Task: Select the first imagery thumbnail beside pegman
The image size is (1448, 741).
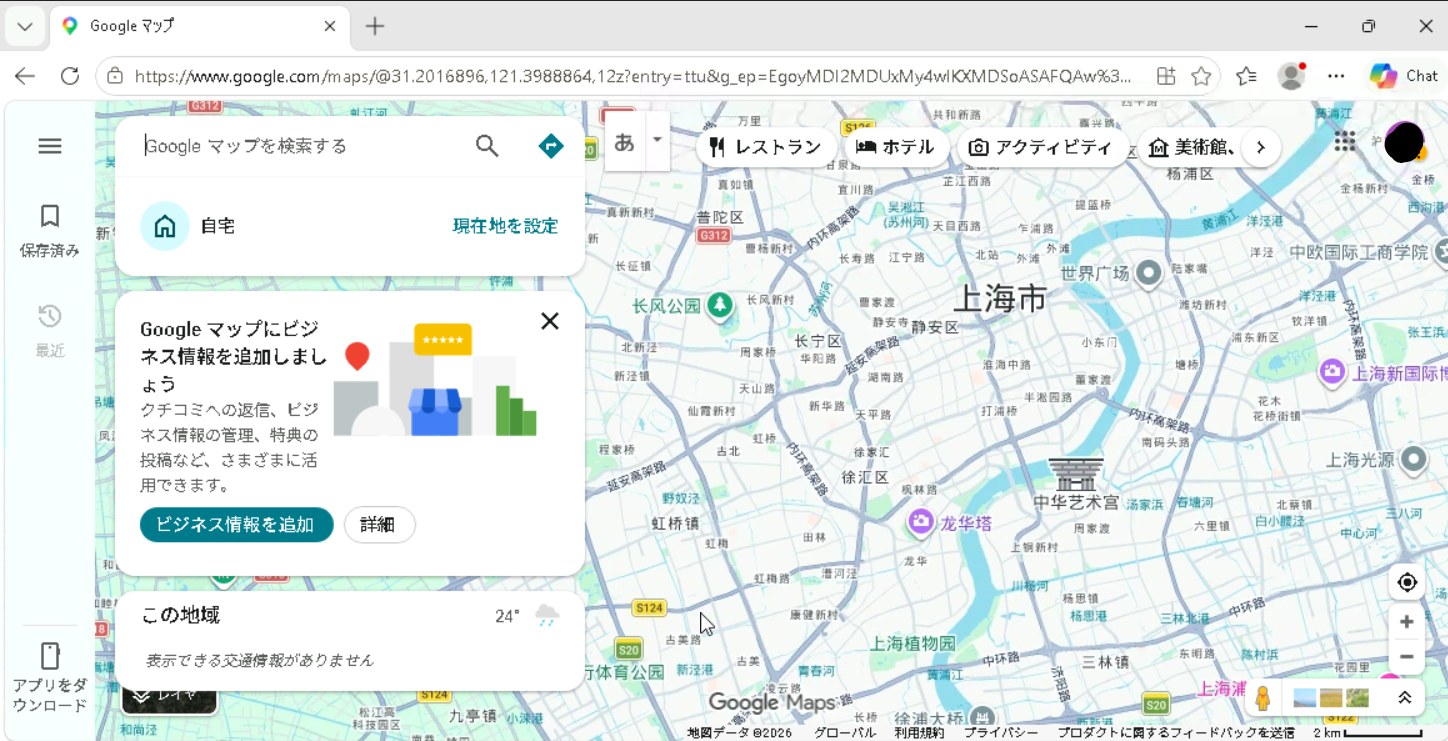Action: coord(1305,698)
